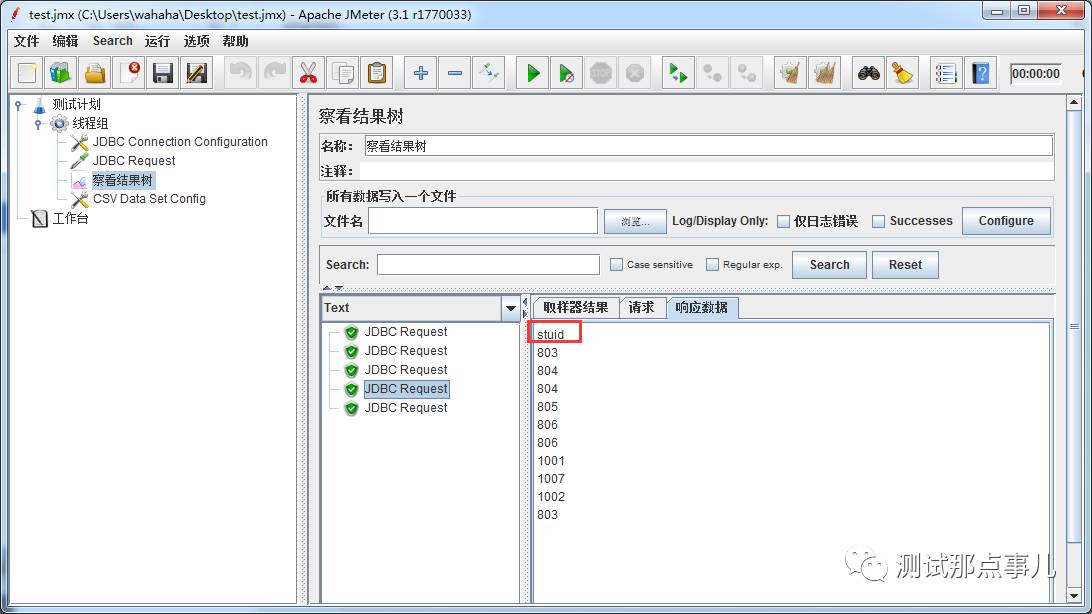Open the Search menu
The image size is (1092, 614).
pos(113,41)
